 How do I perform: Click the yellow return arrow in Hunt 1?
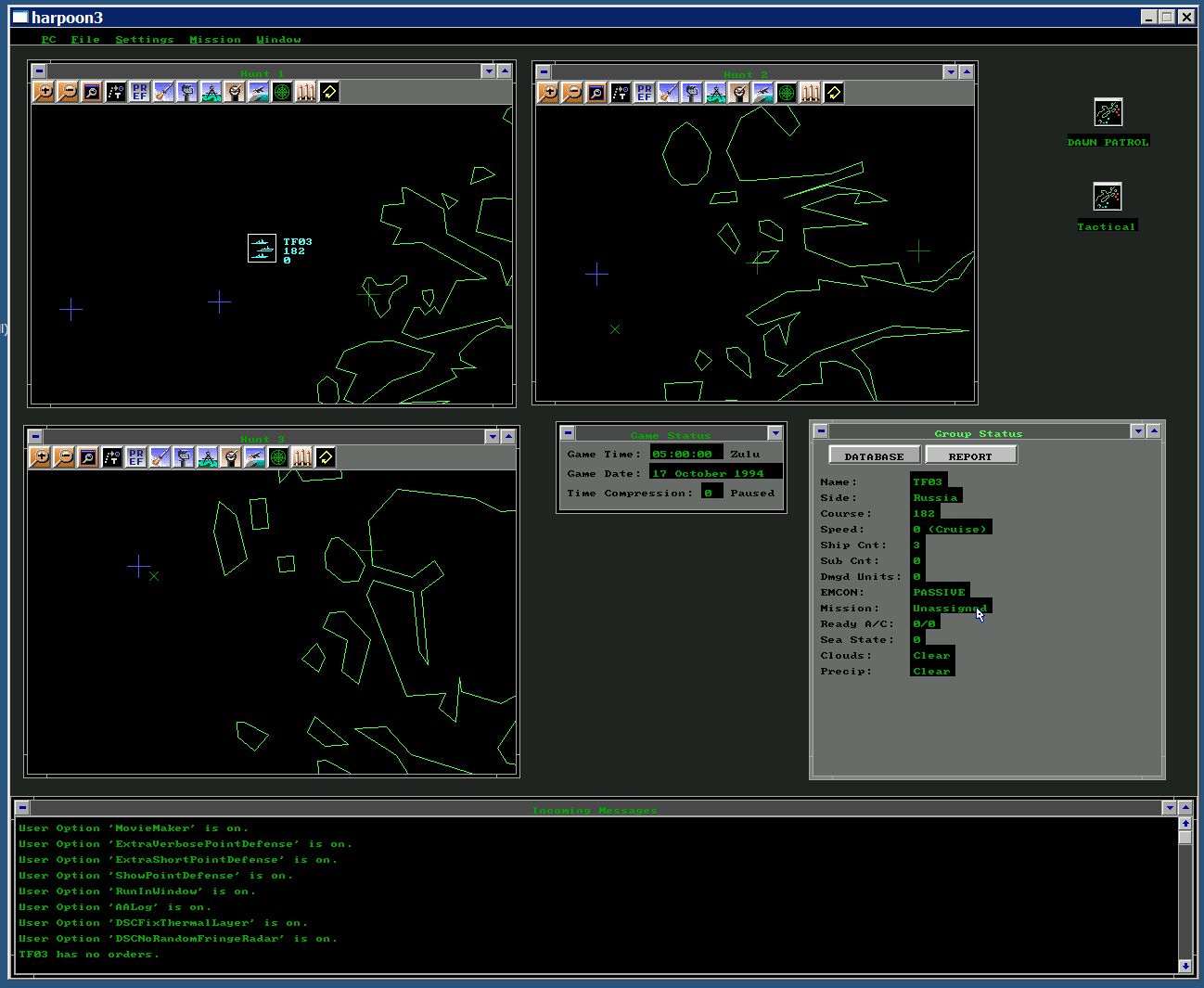click(x=329, y=92)
